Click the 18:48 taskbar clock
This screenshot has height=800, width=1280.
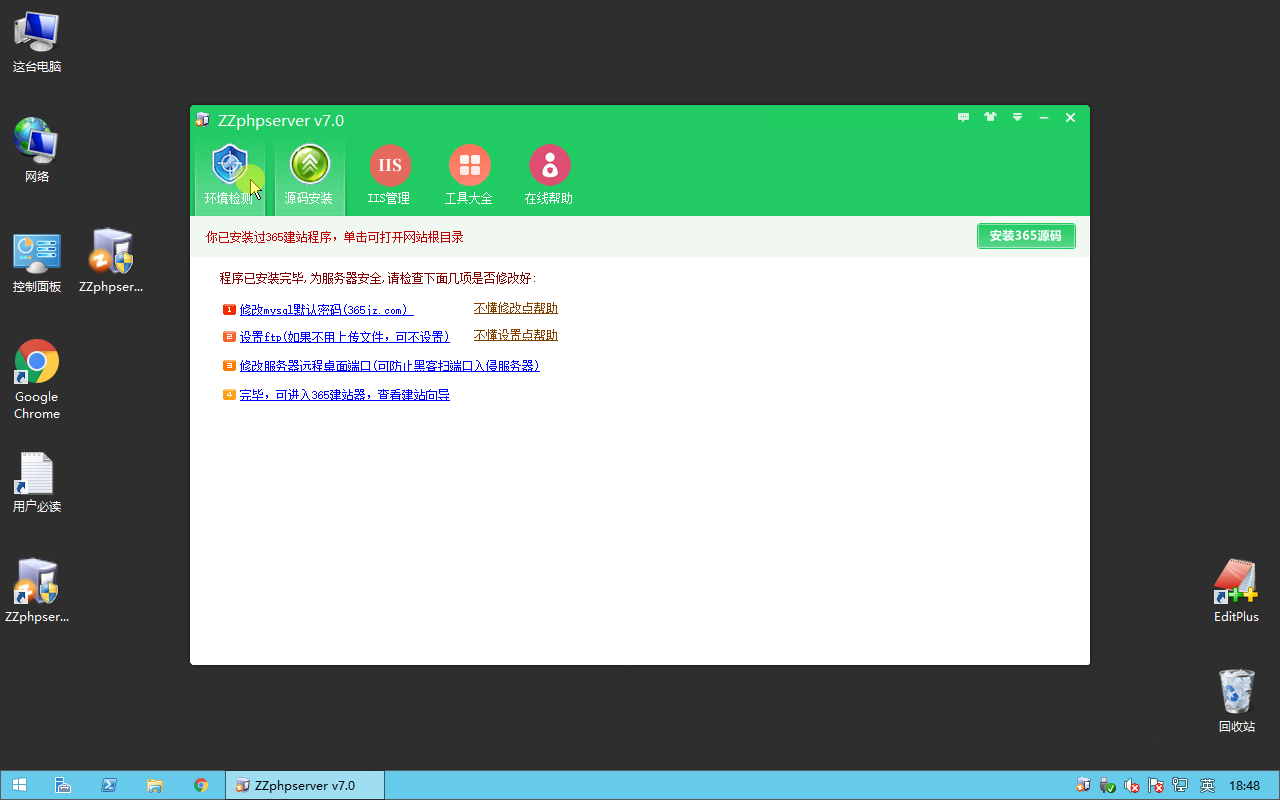point(1244,785)
